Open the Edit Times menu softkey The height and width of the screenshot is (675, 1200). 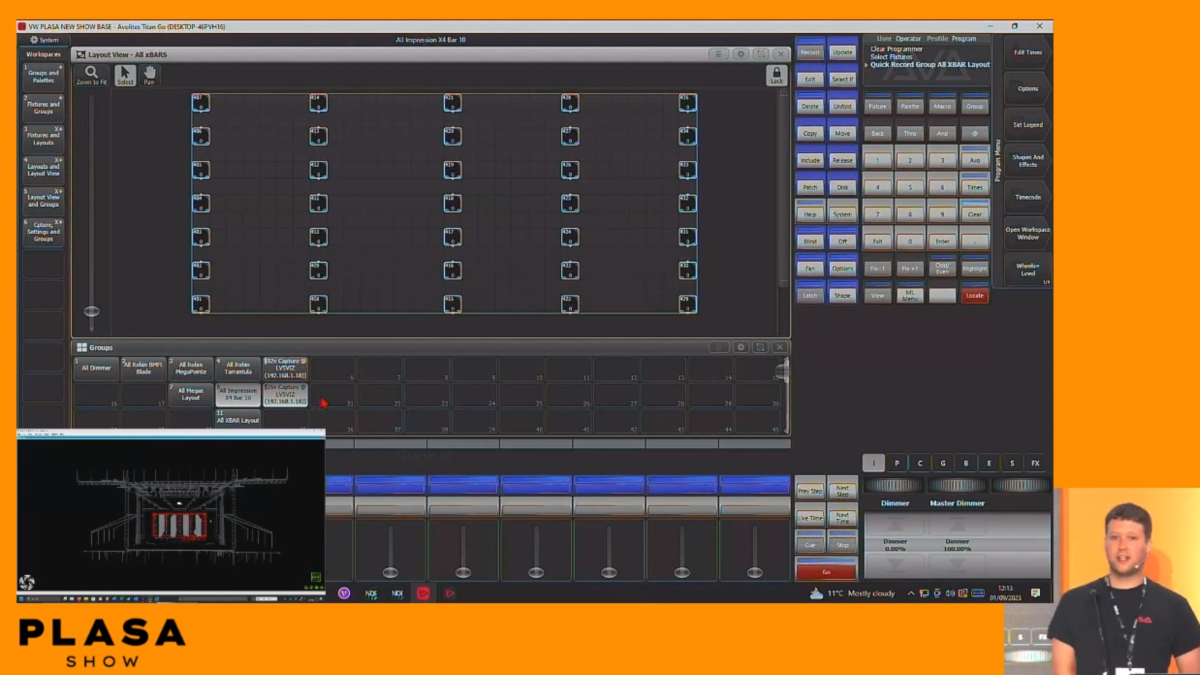[x=1027, y=52]
